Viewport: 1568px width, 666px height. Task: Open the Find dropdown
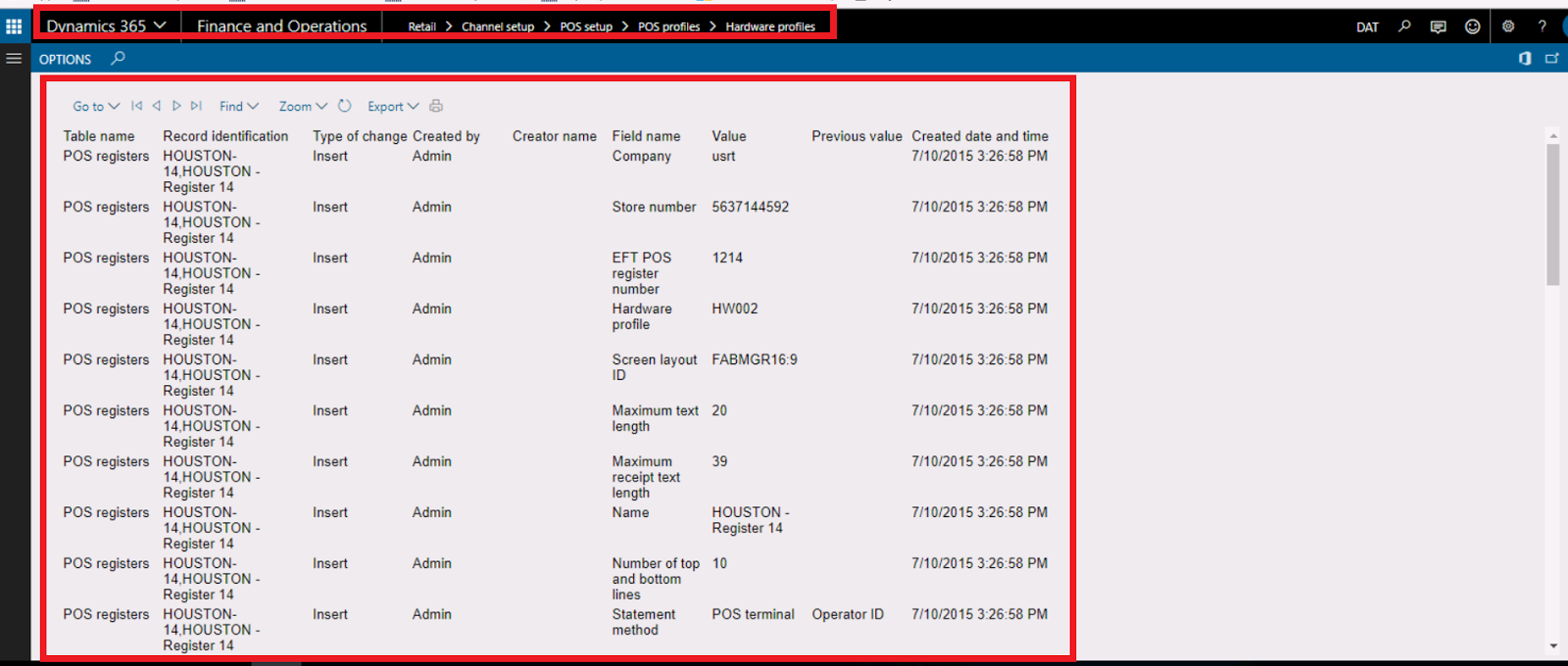tap(239, 106)
